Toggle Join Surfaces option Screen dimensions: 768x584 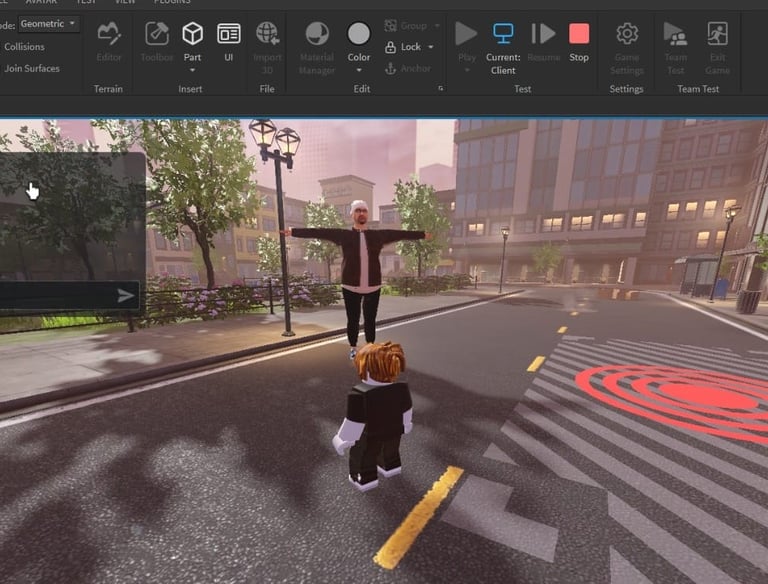pos(32,68)
